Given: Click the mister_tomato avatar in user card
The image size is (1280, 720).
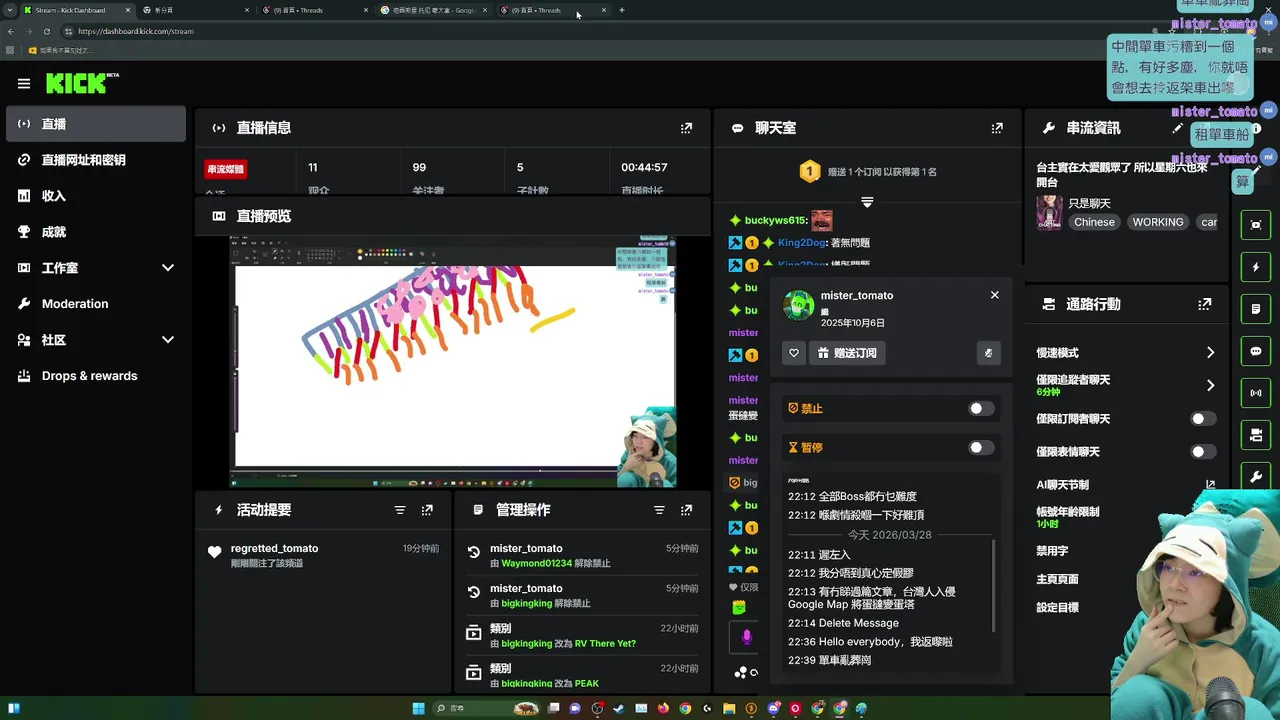Looking at the screenshot, I should [799, 305].
